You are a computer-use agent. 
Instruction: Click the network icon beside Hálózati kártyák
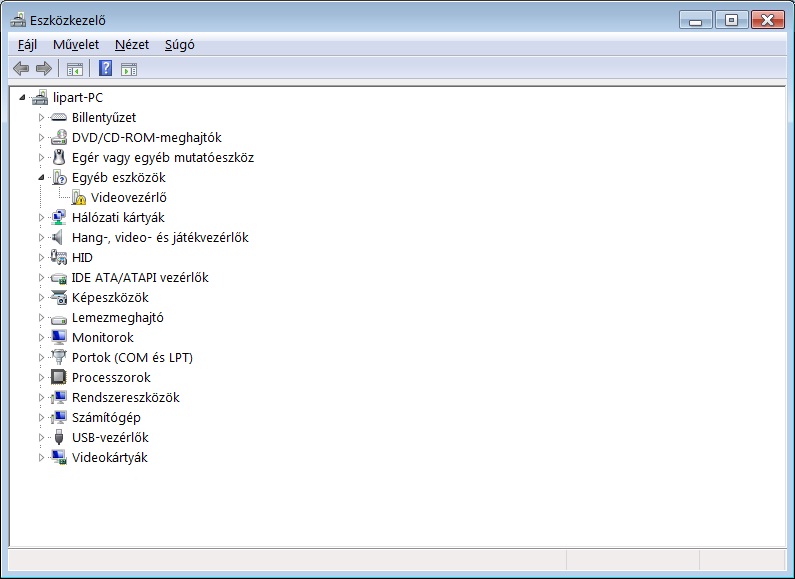pos(59,218)
